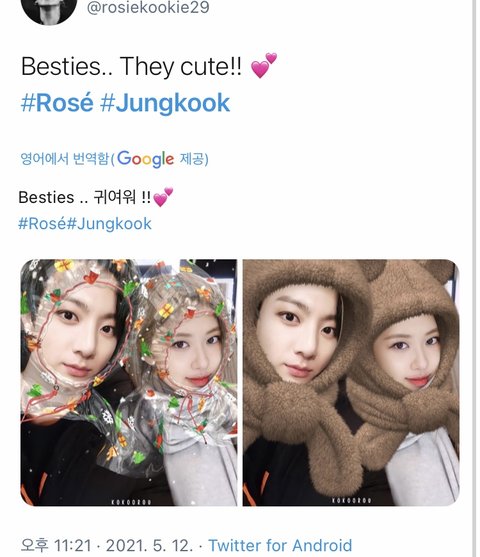Click the pink hearts emoji in the tweet
This screenshot has width=480, height=557.
(x=264, y=65)
